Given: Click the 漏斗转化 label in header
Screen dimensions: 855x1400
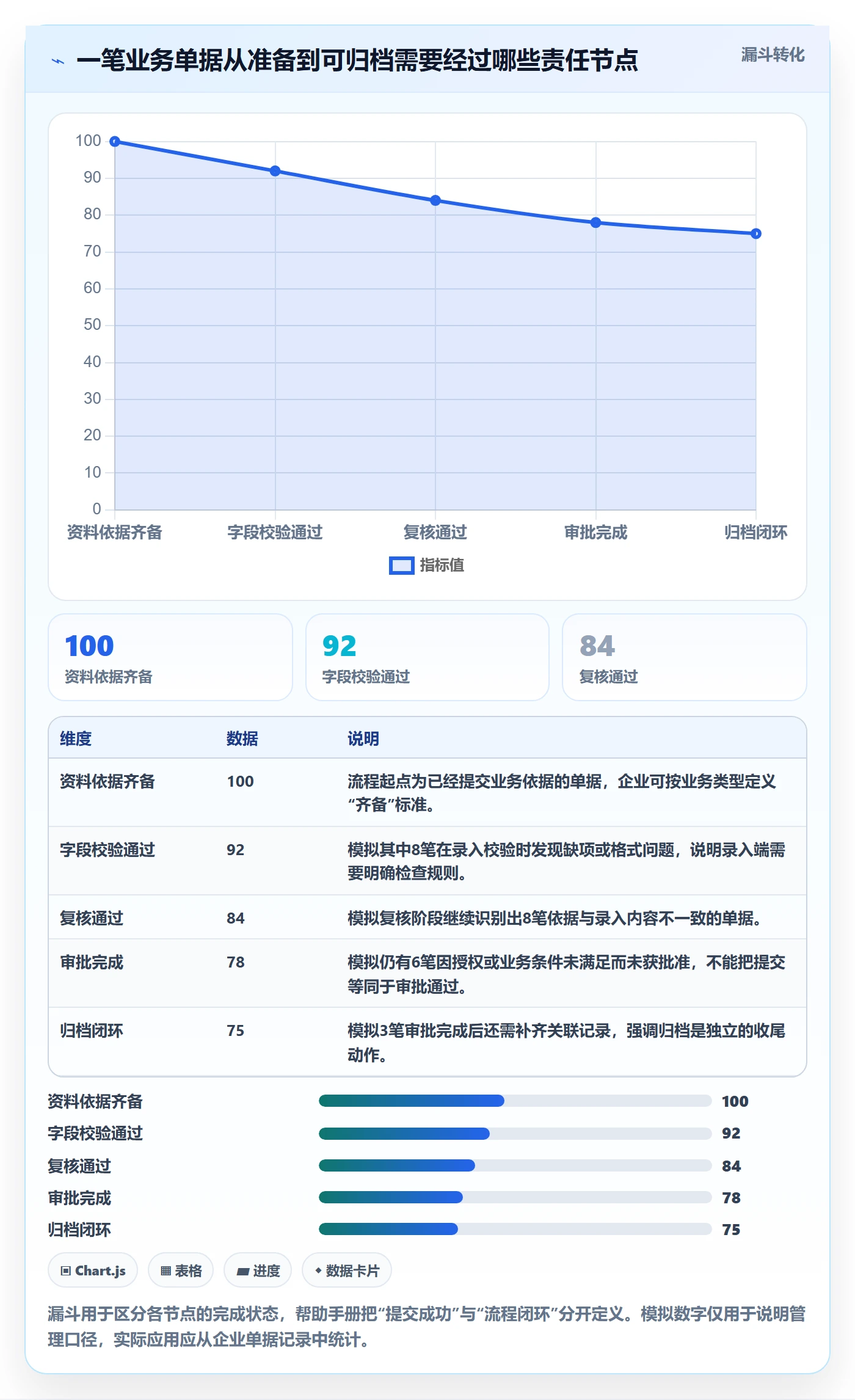Looking at the screenshot, I should tap(773, 55).
